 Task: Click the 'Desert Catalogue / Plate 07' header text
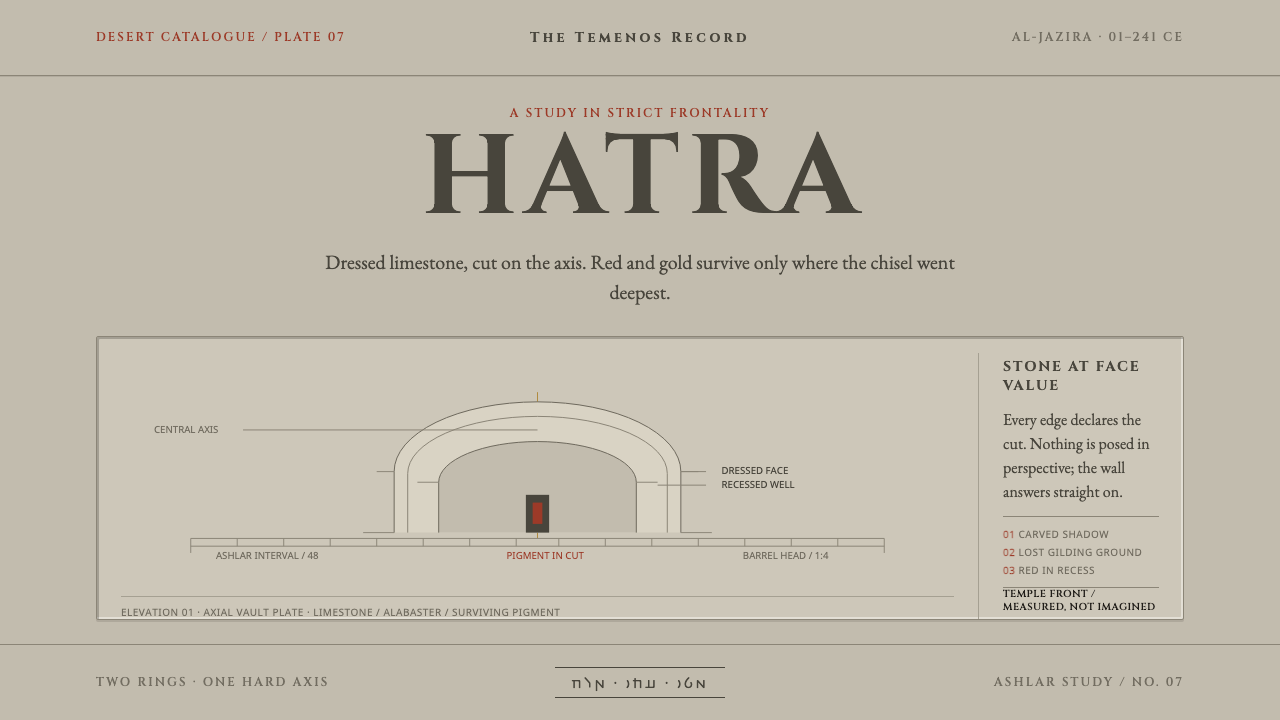click(x=220, y=37)
